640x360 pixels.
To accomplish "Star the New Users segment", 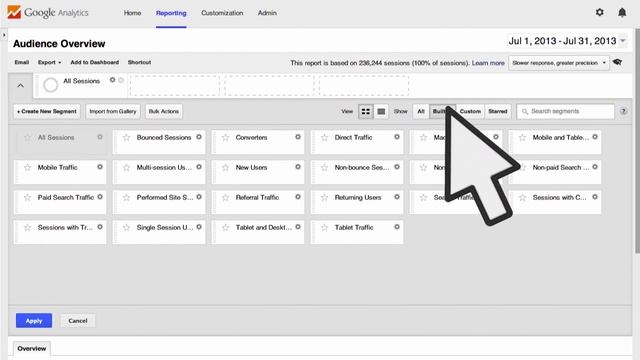I will (225, 167).
